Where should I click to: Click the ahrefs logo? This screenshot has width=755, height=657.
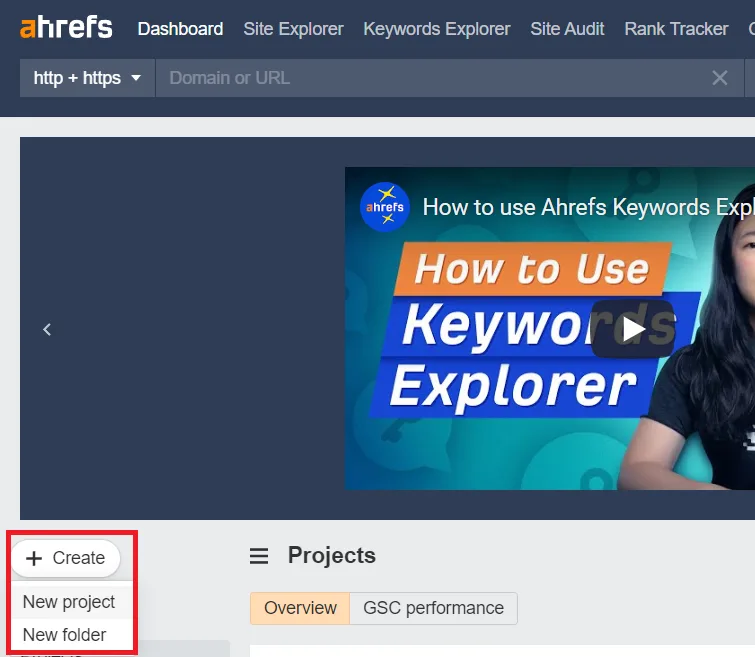pos(66,27)
